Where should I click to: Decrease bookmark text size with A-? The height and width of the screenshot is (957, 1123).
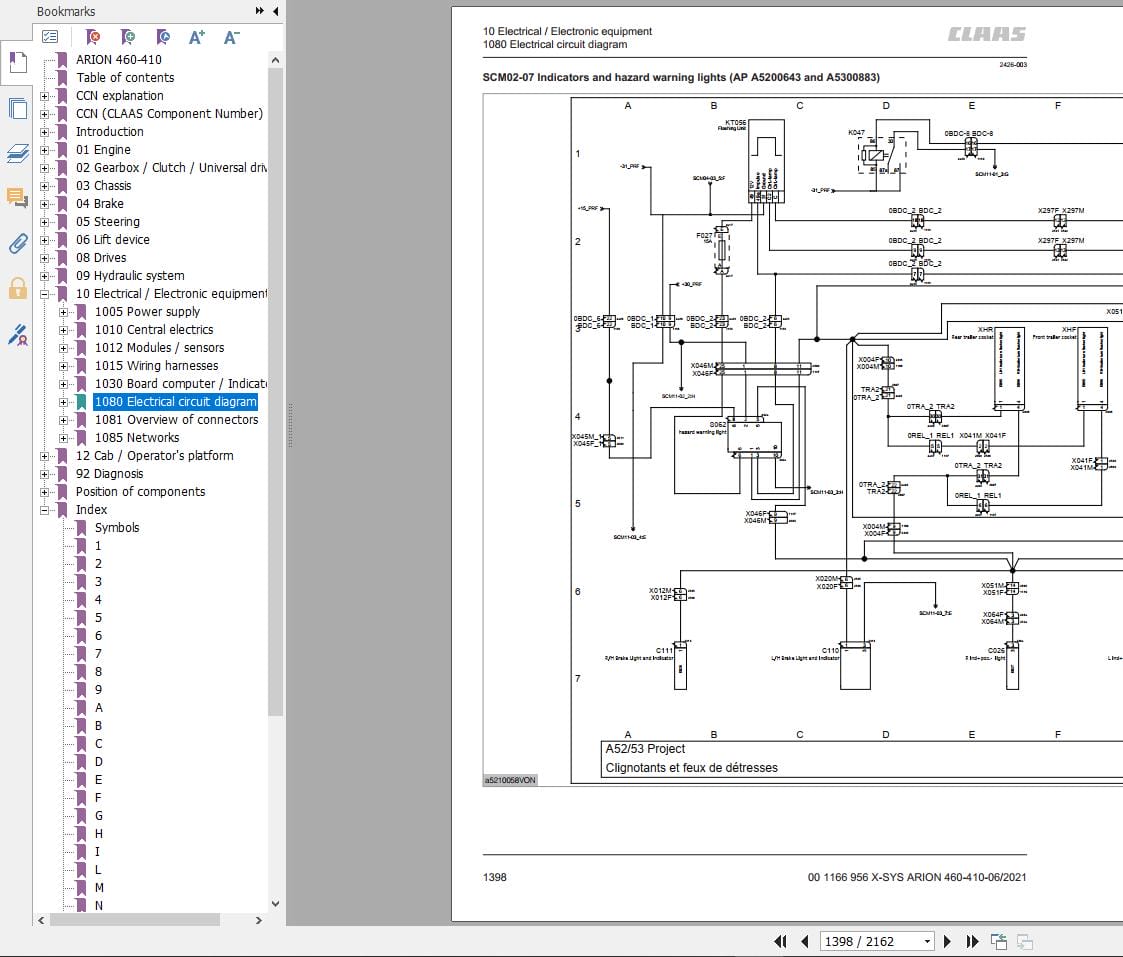(x=231, y=37)
